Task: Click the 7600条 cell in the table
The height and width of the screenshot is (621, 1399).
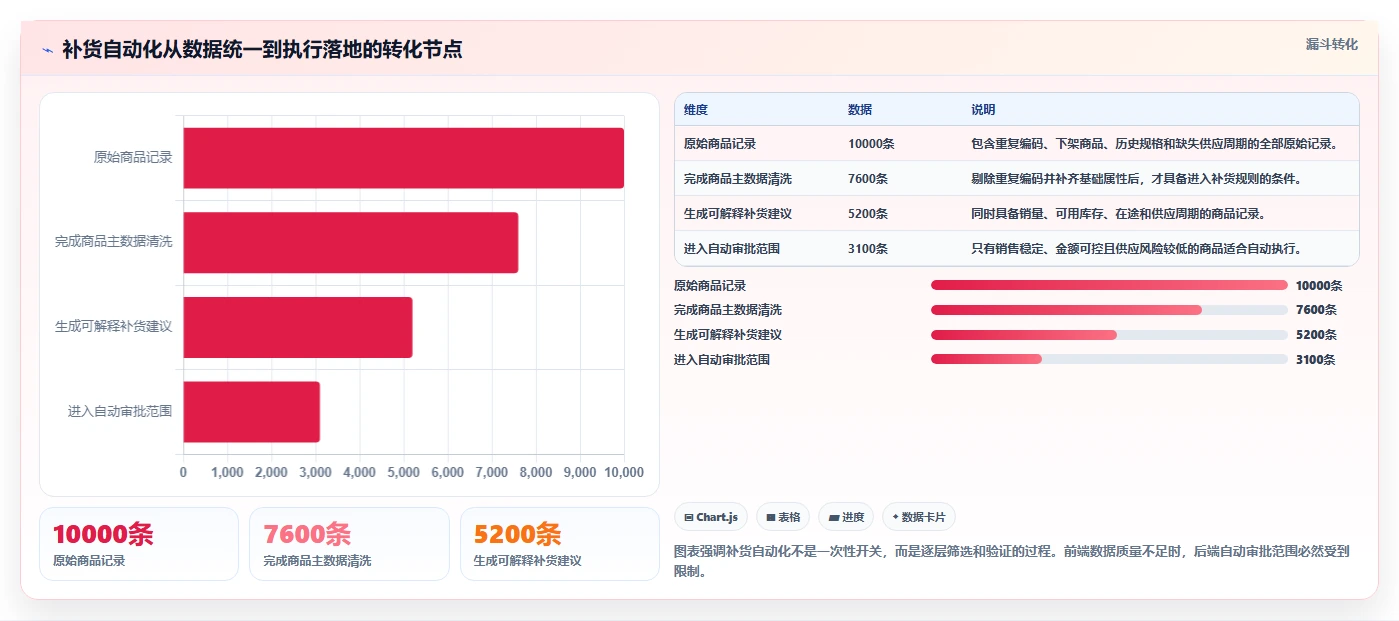Action: (868, 178)
